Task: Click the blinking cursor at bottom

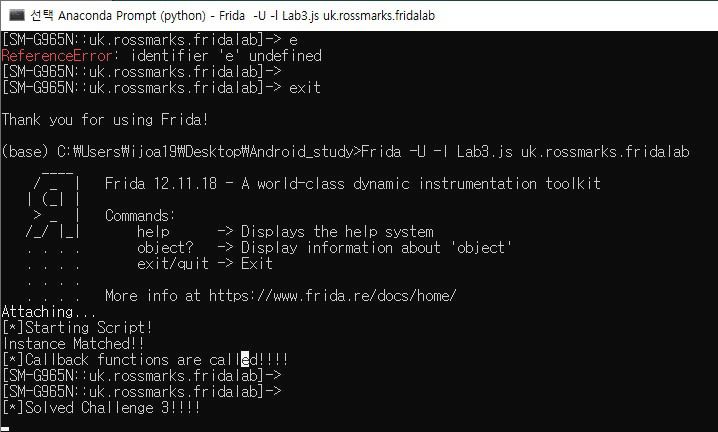Action: pos(5,429)
